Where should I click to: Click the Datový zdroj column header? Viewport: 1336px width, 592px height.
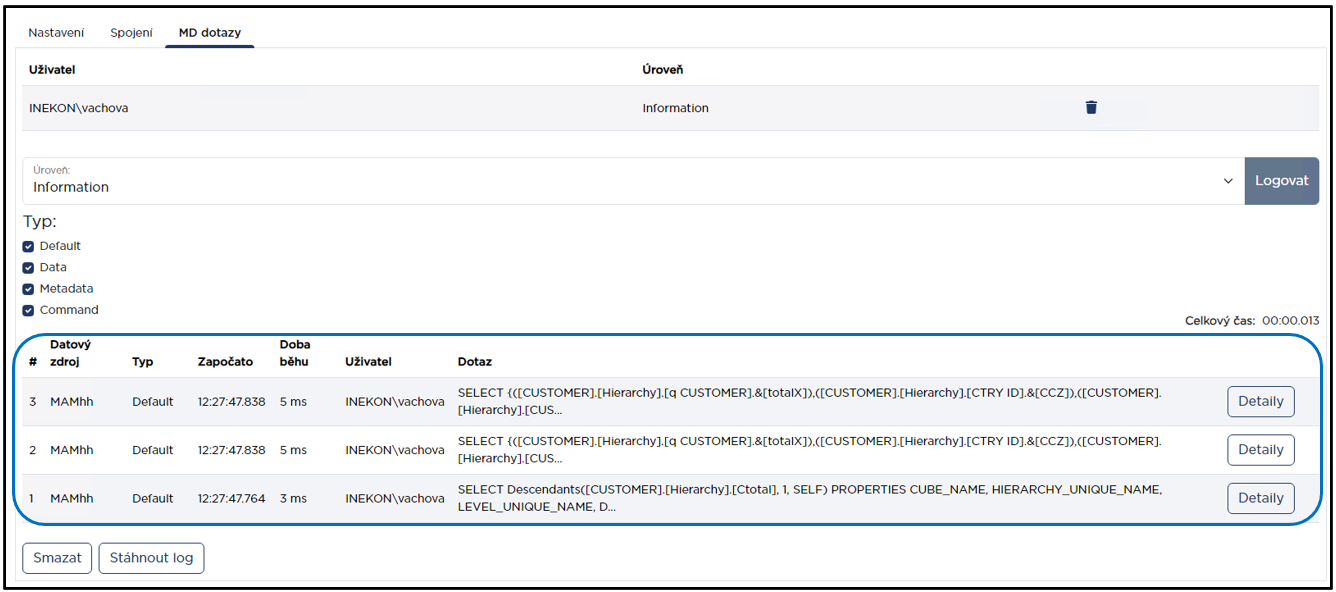click(71, 353)
